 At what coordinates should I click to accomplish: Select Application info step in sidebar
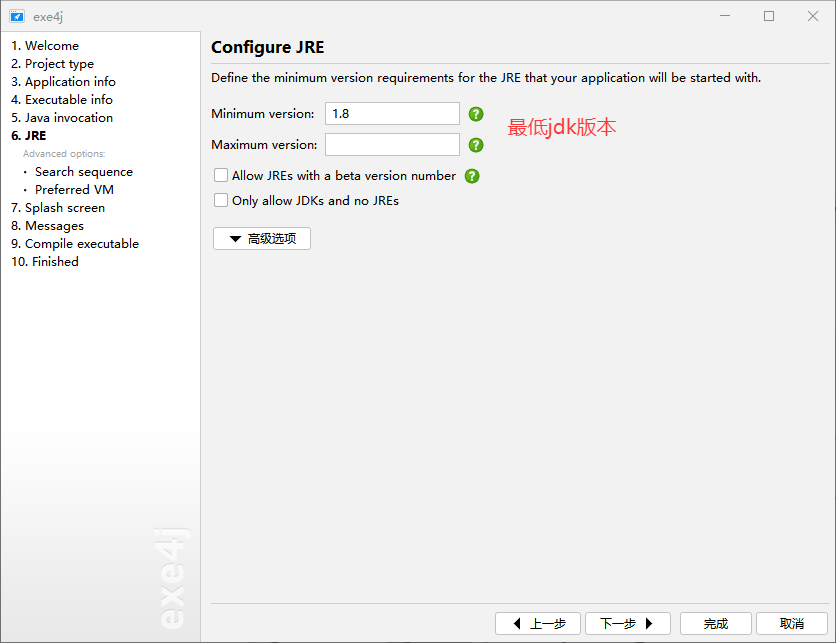pyautogui.click(x=63, y=82)
